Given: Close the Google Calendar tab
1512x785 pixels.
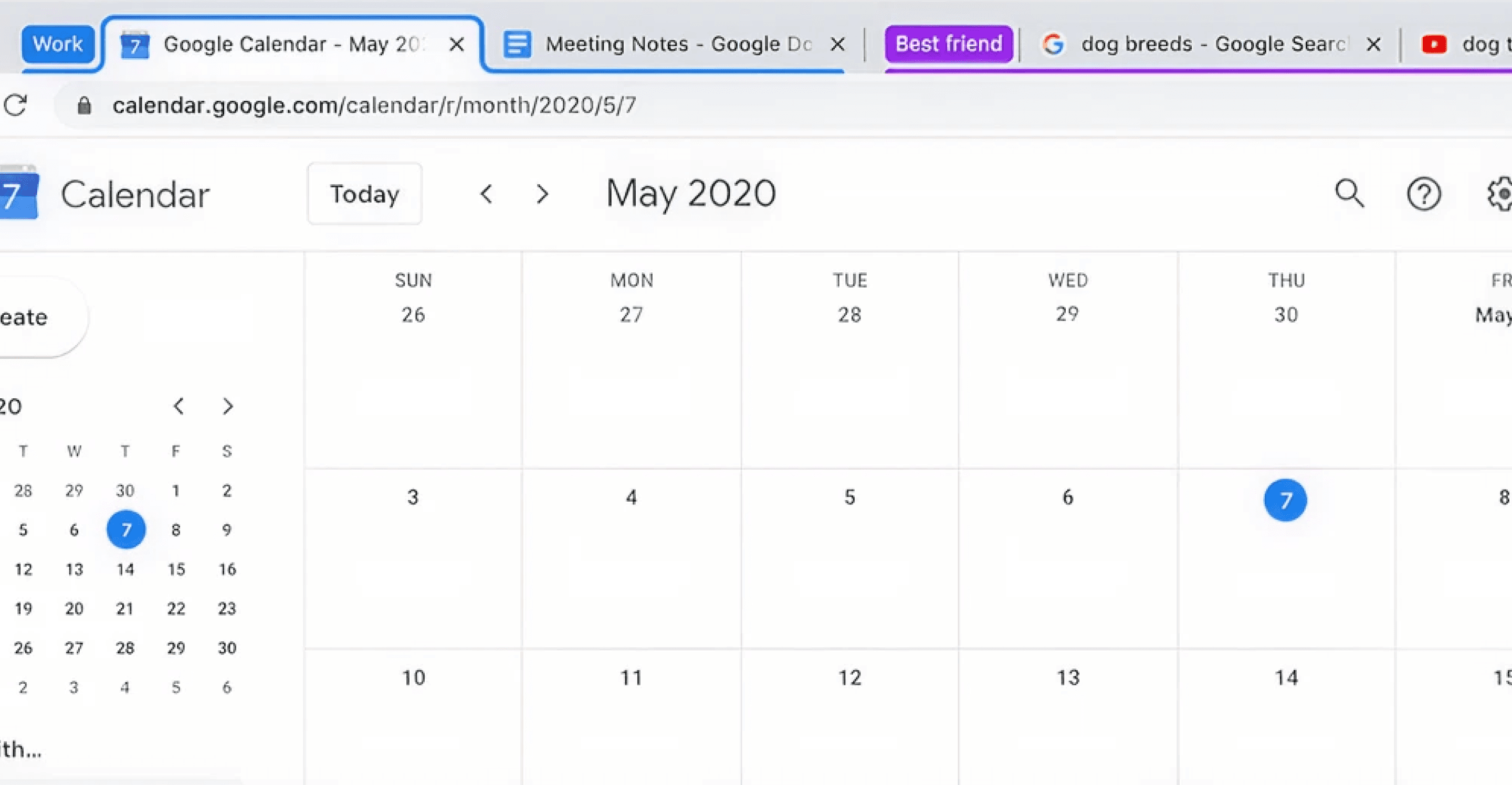Looking at the screenshot, I should point(457,45).
